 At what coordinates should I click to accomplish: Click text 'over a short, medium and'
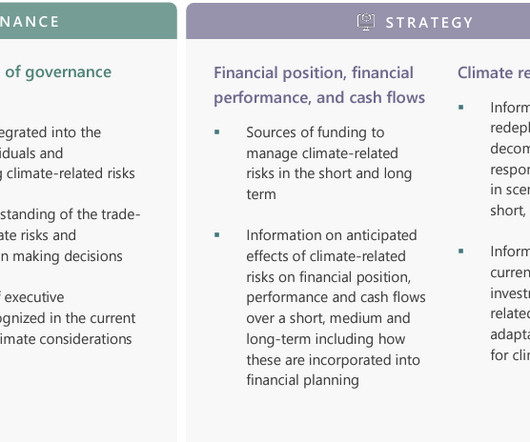coord(328,318)
